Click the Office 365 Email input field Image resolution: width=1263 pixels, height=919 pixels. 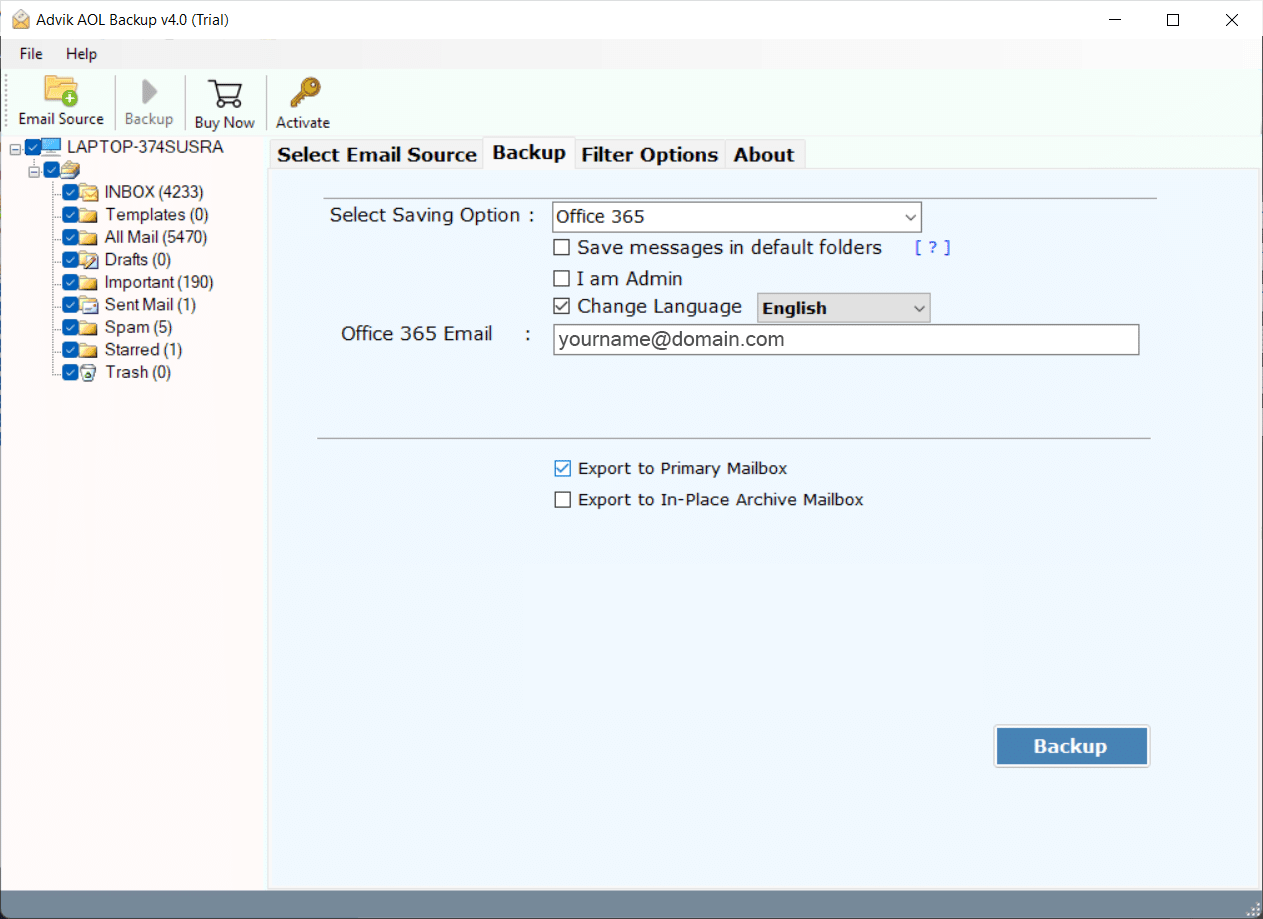(846, 340)
